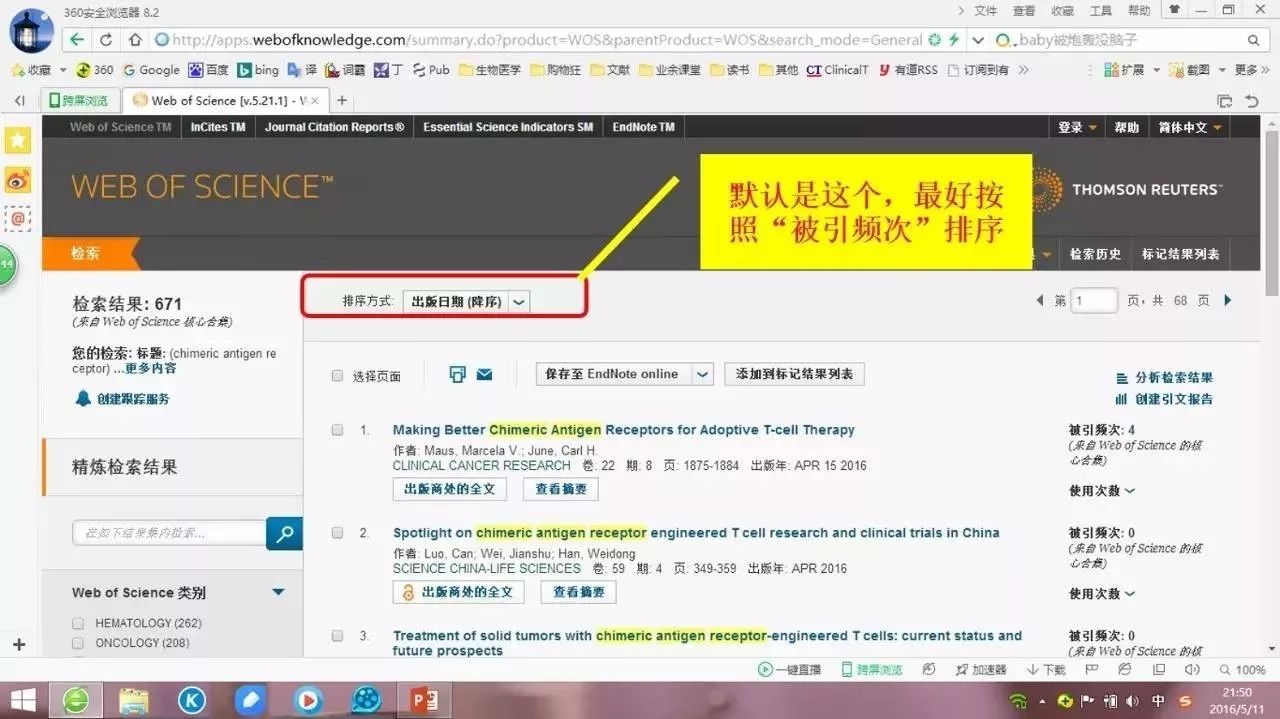Open 'Making Better Chimeric Antigen Receptors' article
Screen dimensions: 1280x719
[623, 430]
